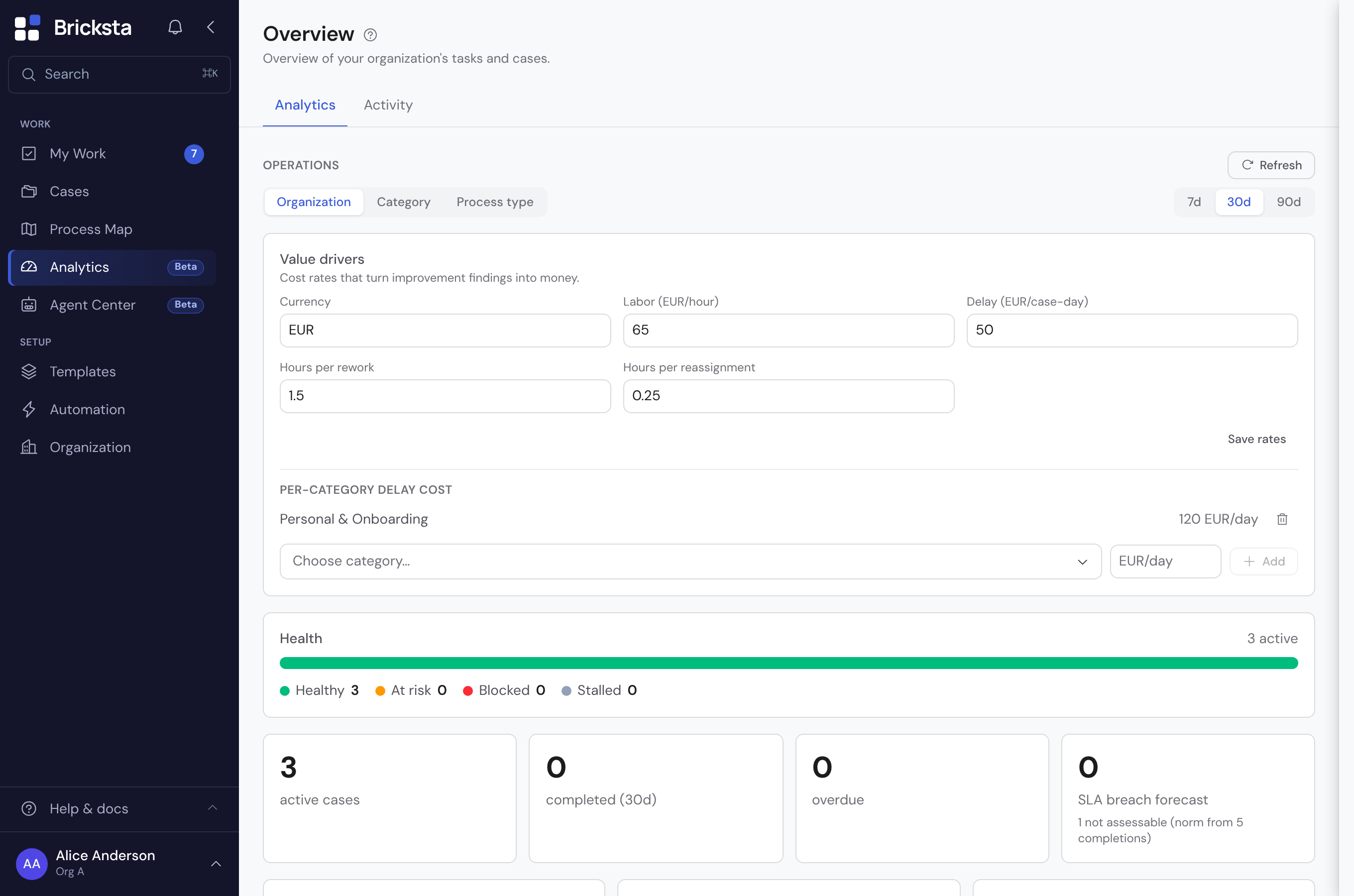Screen dimensions: 1354x896
Task: Focus the Currency input field
Action: (445, 331)
